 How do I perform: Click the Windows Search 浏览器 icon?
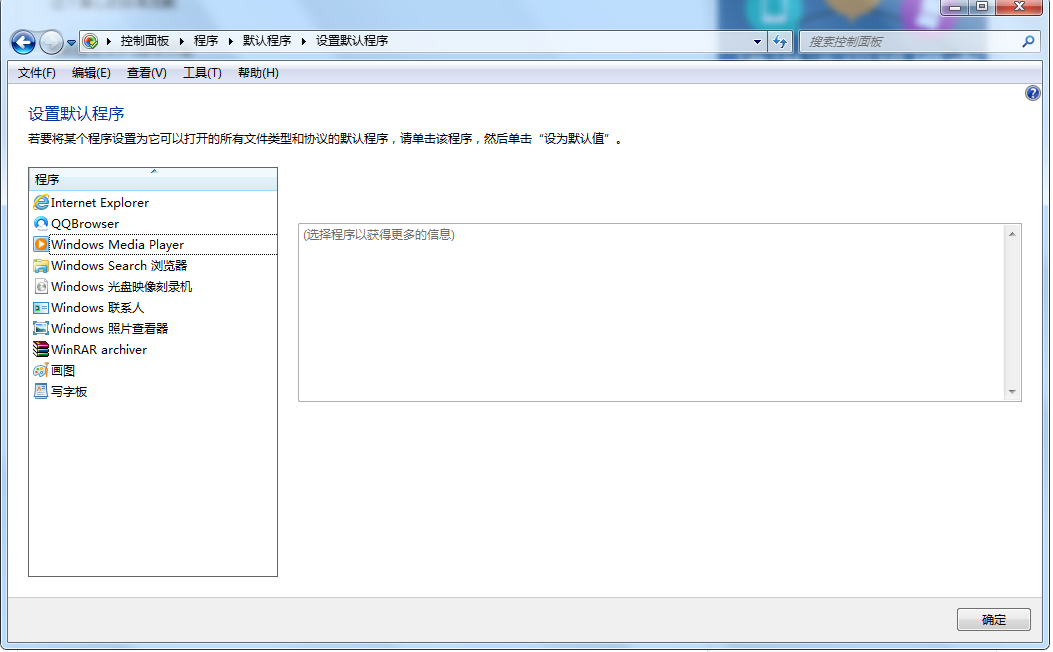(x=41, y=265)
